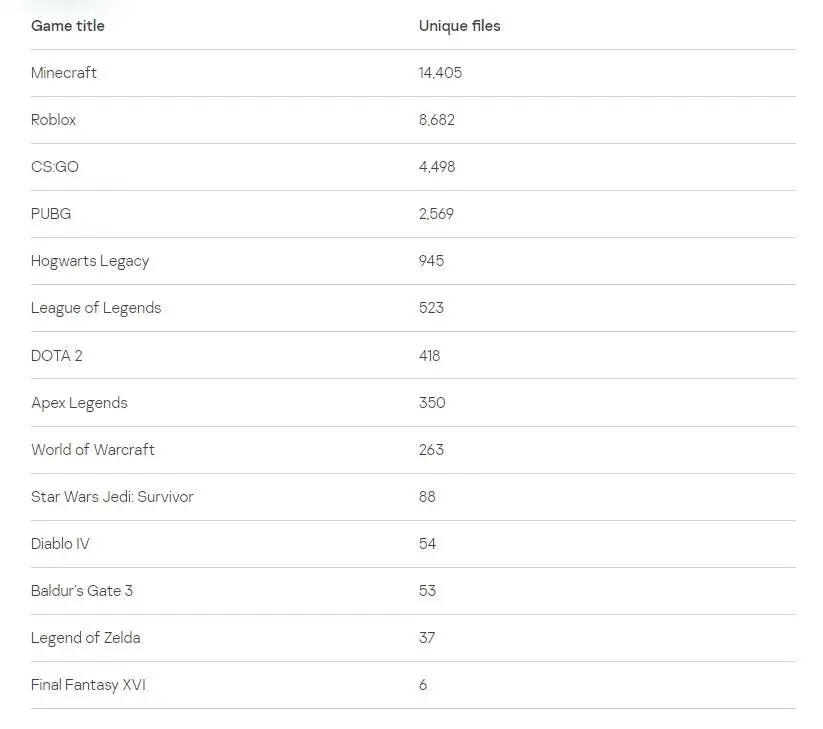Select the CS:GO table entry

pos(54,167)
